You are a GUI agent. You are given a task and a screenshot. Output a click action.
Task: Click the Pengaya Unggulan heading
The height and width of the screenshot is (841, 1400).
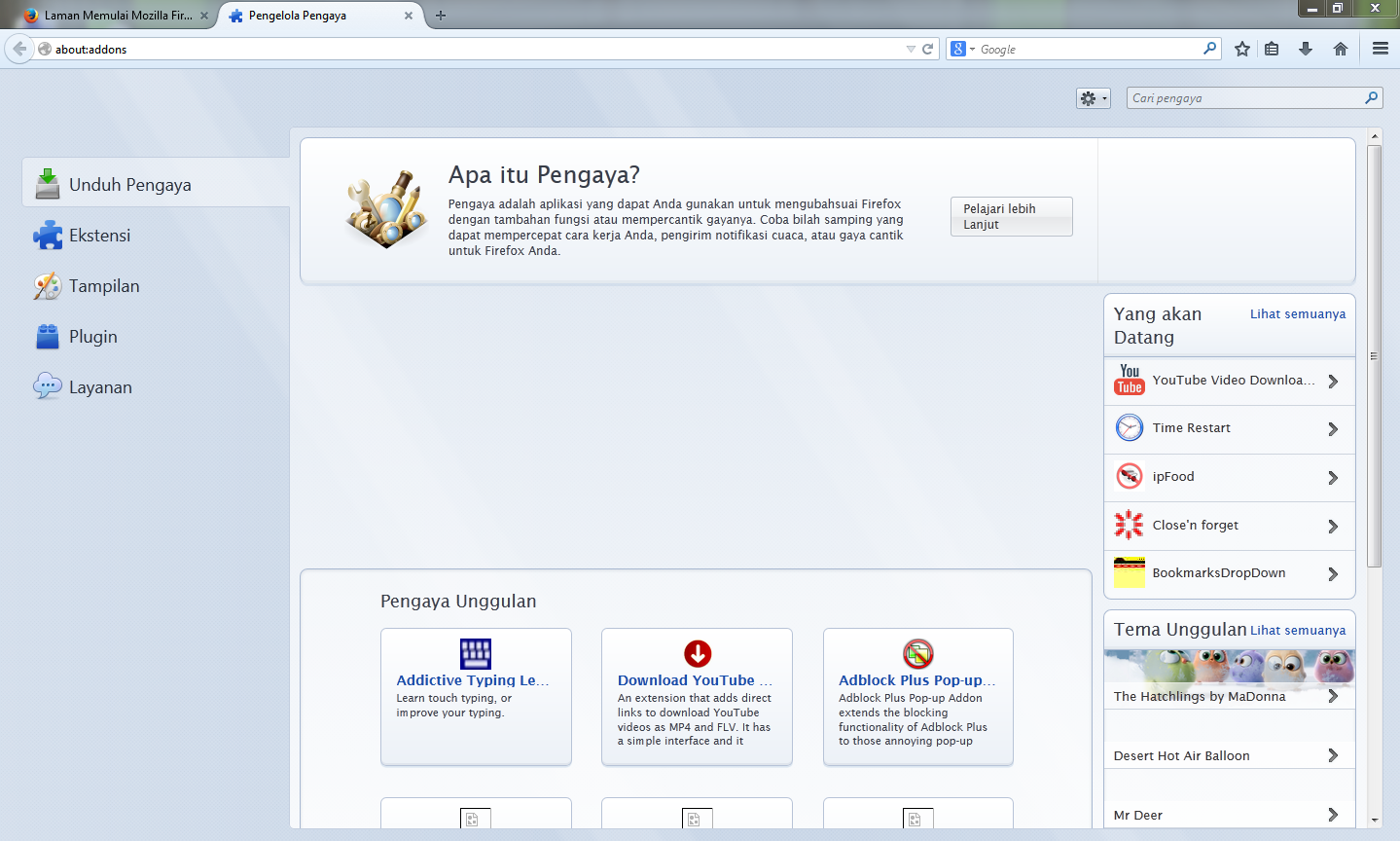point(458,602)
